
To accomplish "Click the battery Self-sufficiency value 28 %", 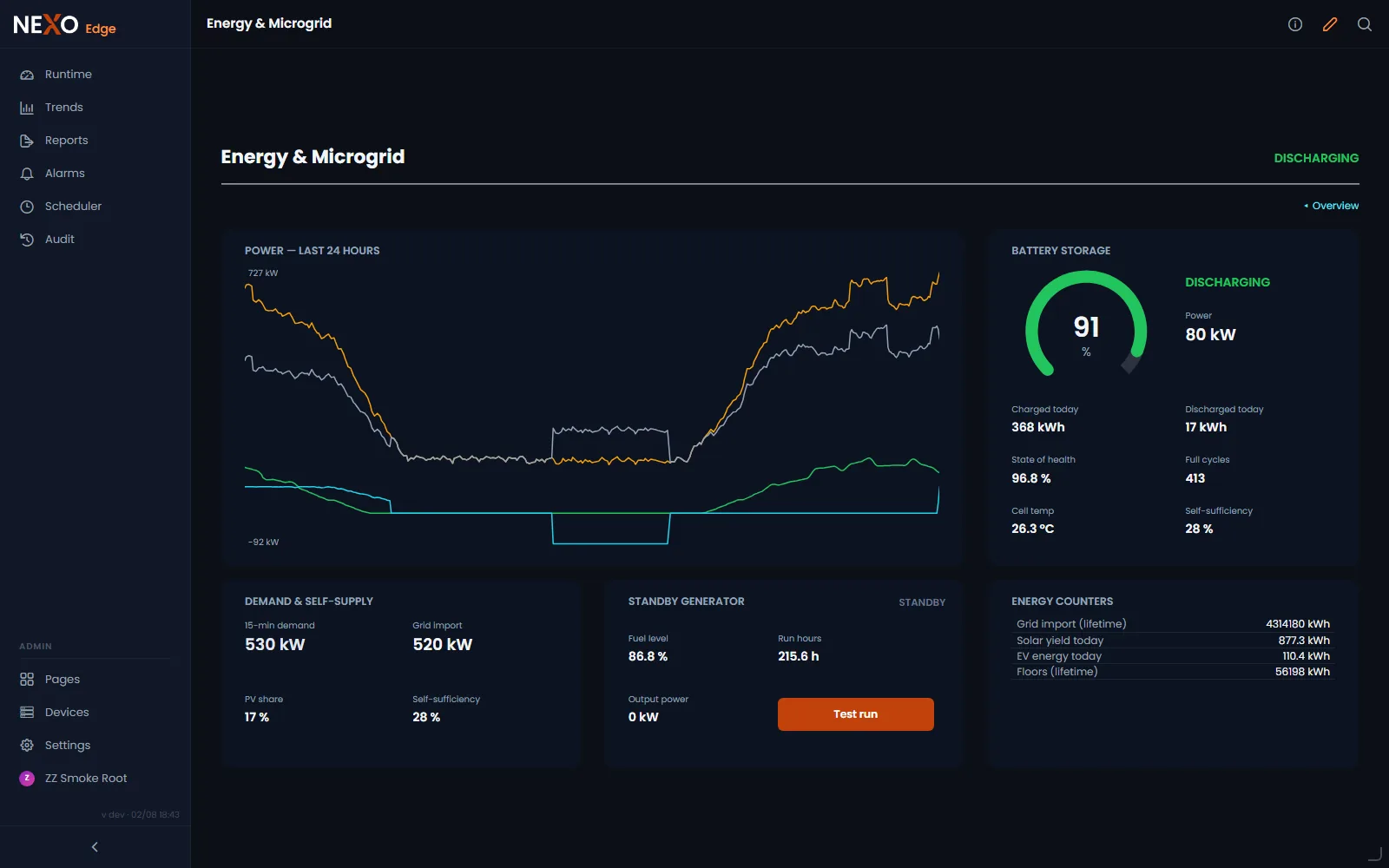I will coord(1199,529).
